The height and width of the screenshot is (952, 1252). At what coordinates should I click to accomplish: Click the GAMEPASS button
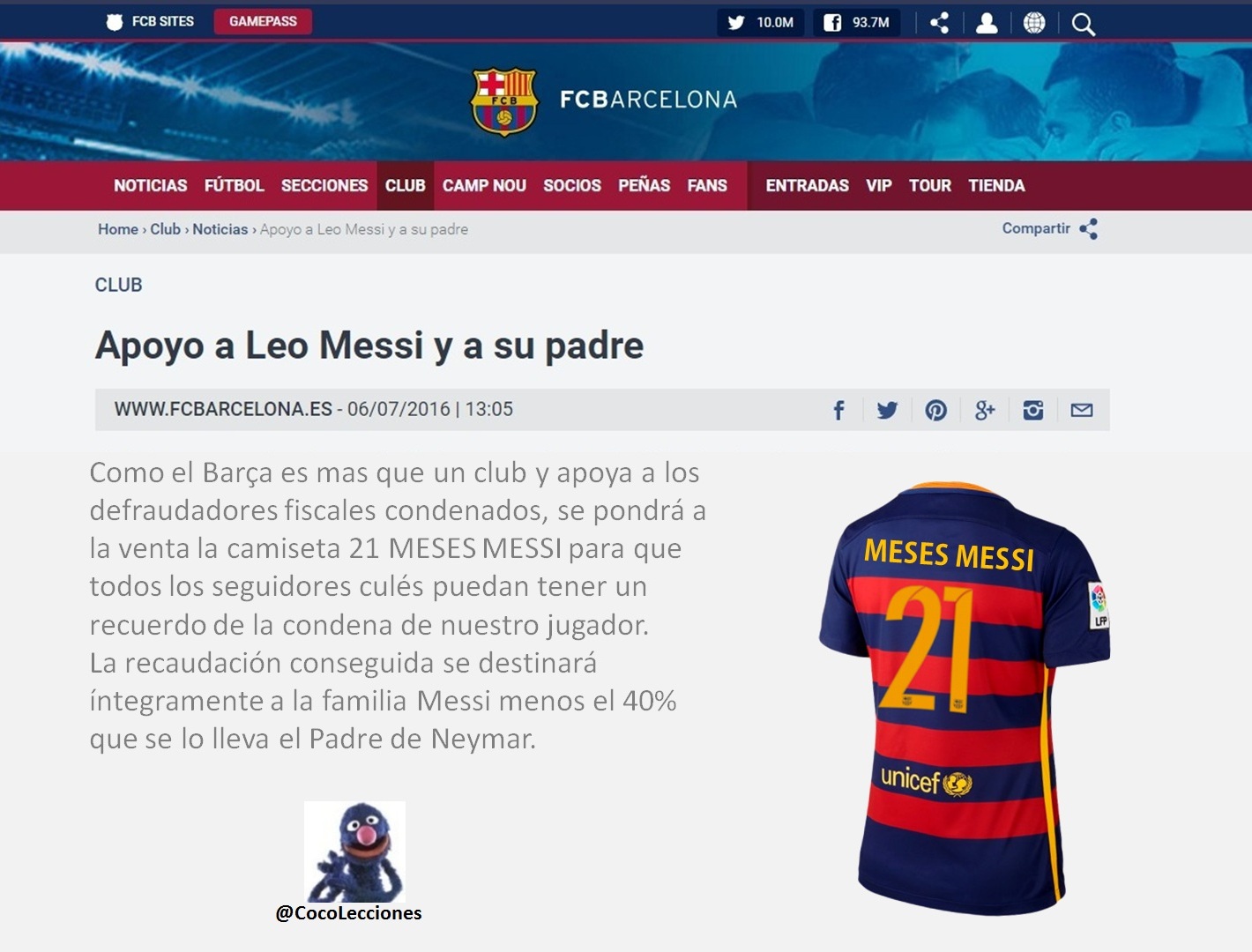coord(263,21)
